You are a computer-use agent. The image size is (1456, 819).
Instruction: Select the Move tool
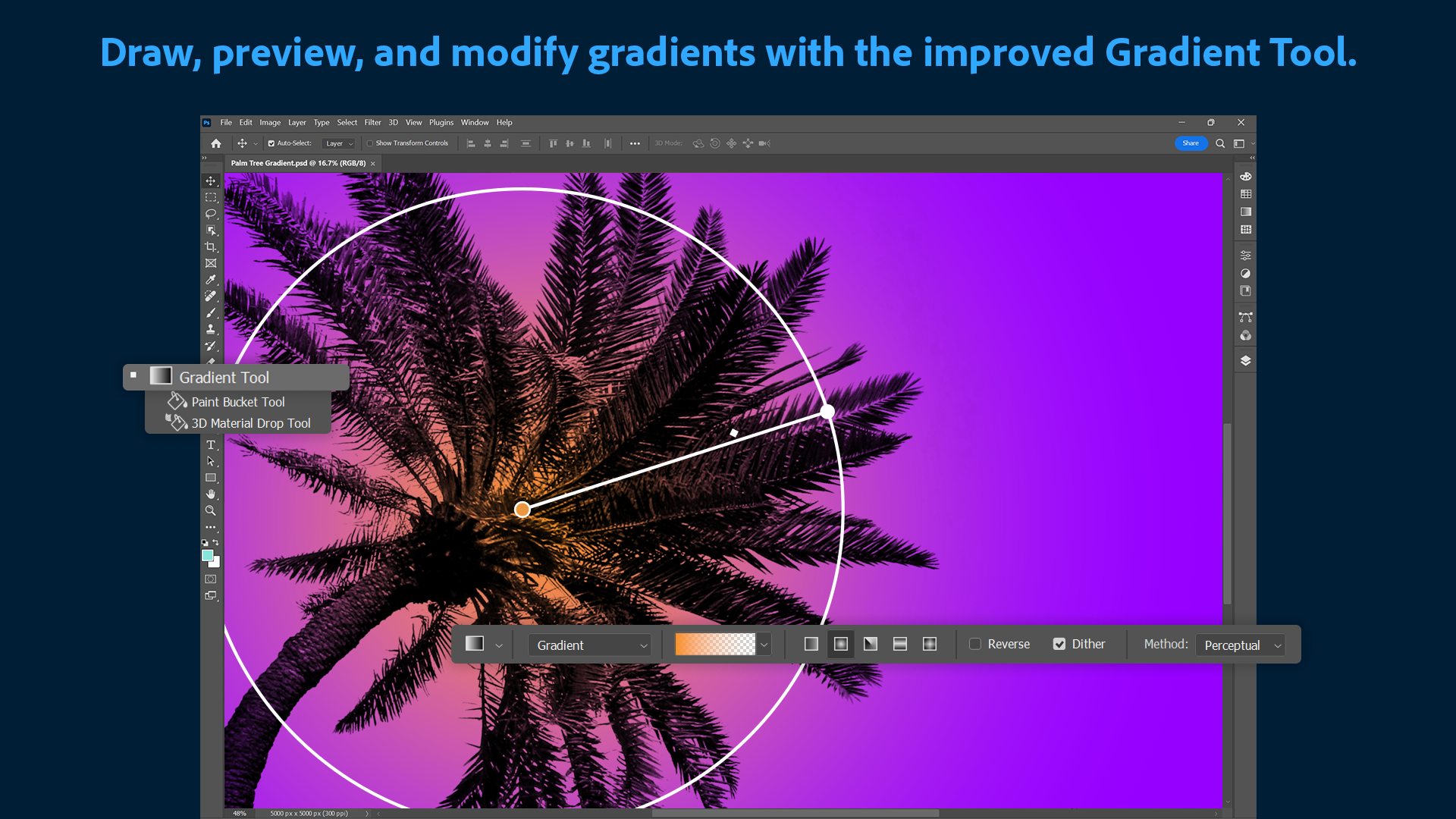point(211,180)
